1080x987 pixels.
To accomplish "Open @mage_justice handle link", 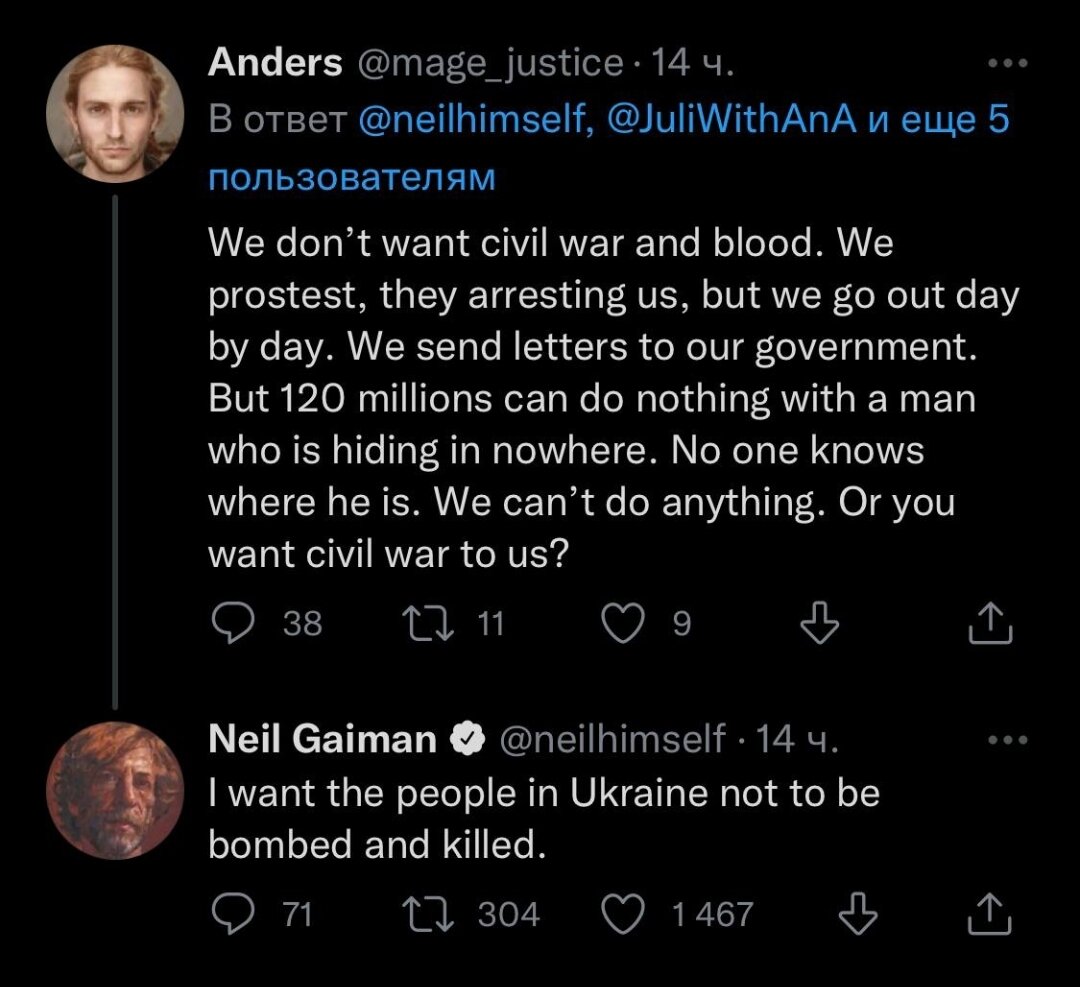I will [x=490, y=63].
